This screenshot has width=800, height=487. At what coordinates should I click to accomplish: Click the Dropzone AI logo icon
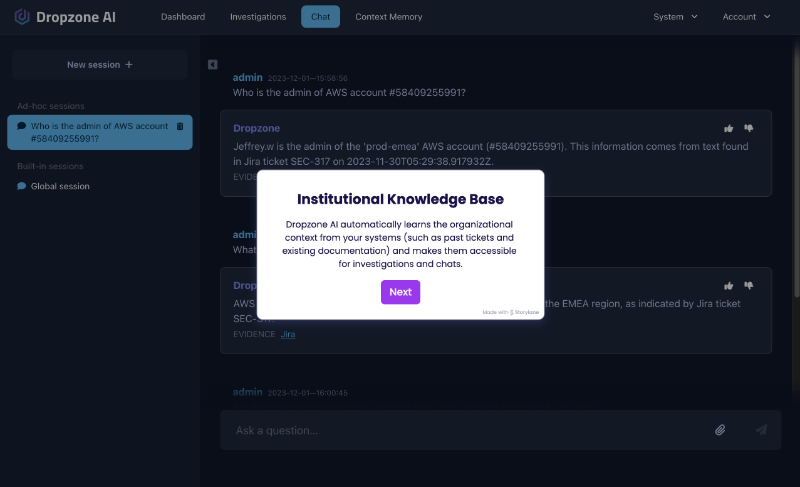(22, 16)
